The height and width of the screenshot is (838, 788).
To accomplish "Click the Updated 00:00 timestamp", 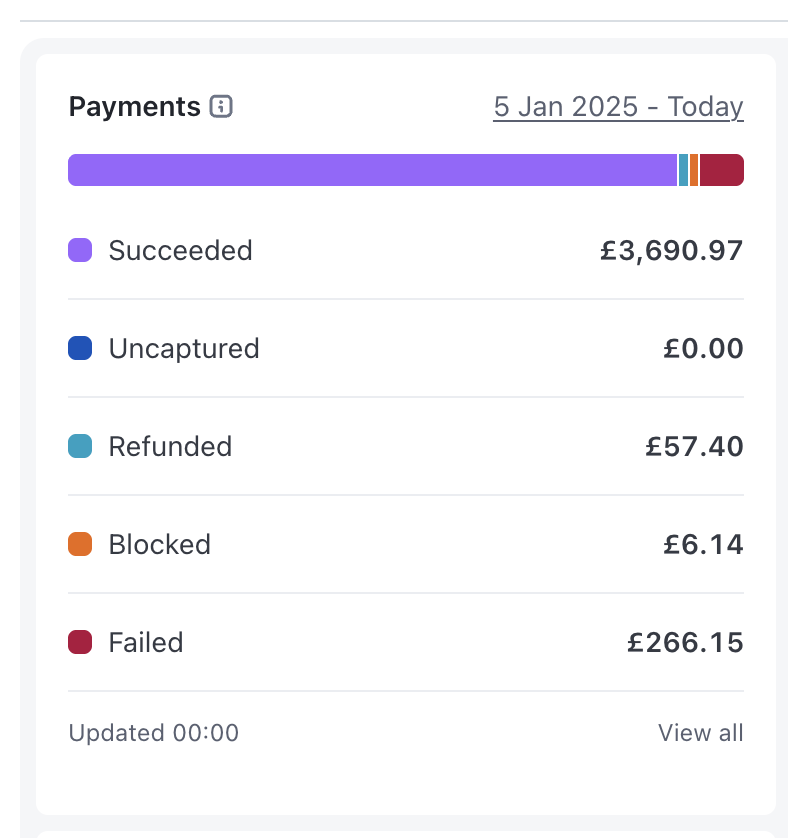I will [154, 733].
